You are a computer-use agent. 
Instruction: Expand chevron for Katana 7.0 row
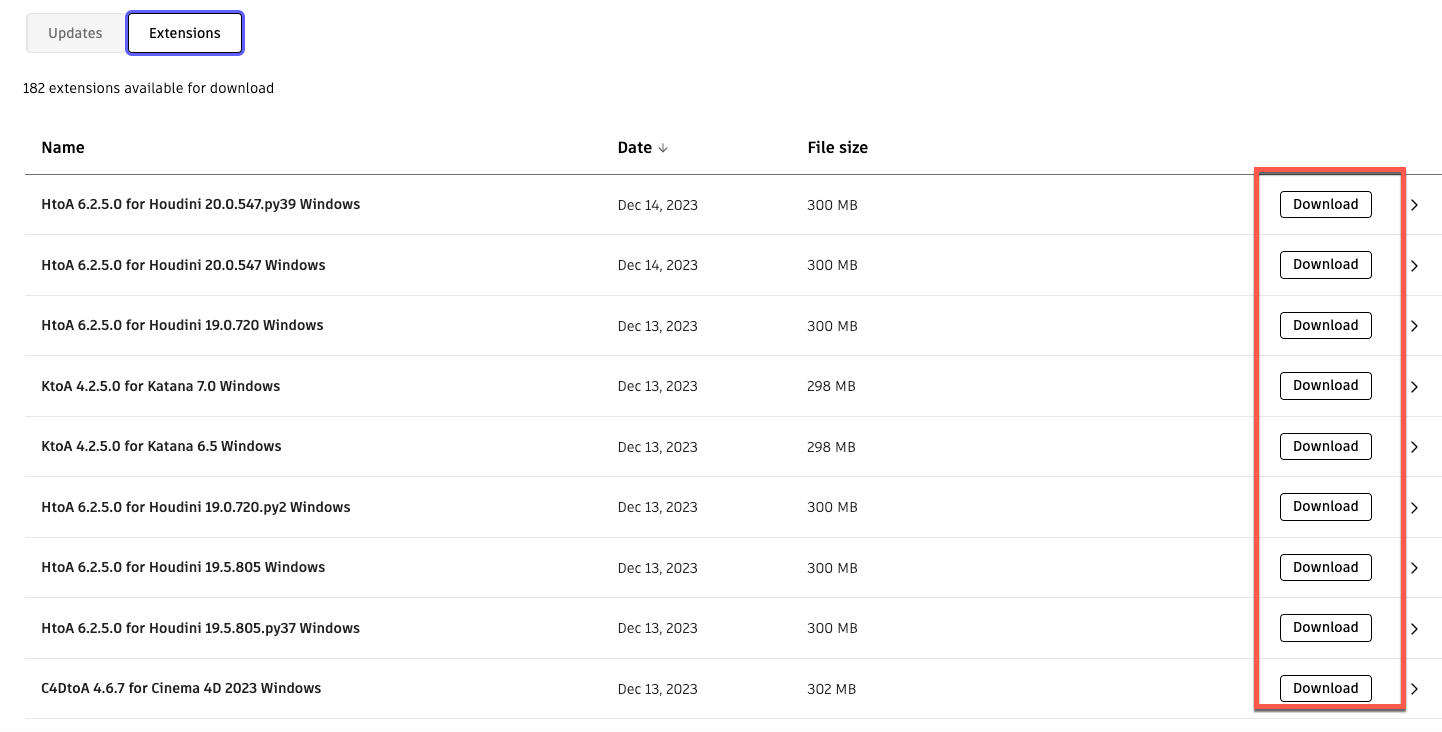pyautogui.click(x=1414, y=387)
